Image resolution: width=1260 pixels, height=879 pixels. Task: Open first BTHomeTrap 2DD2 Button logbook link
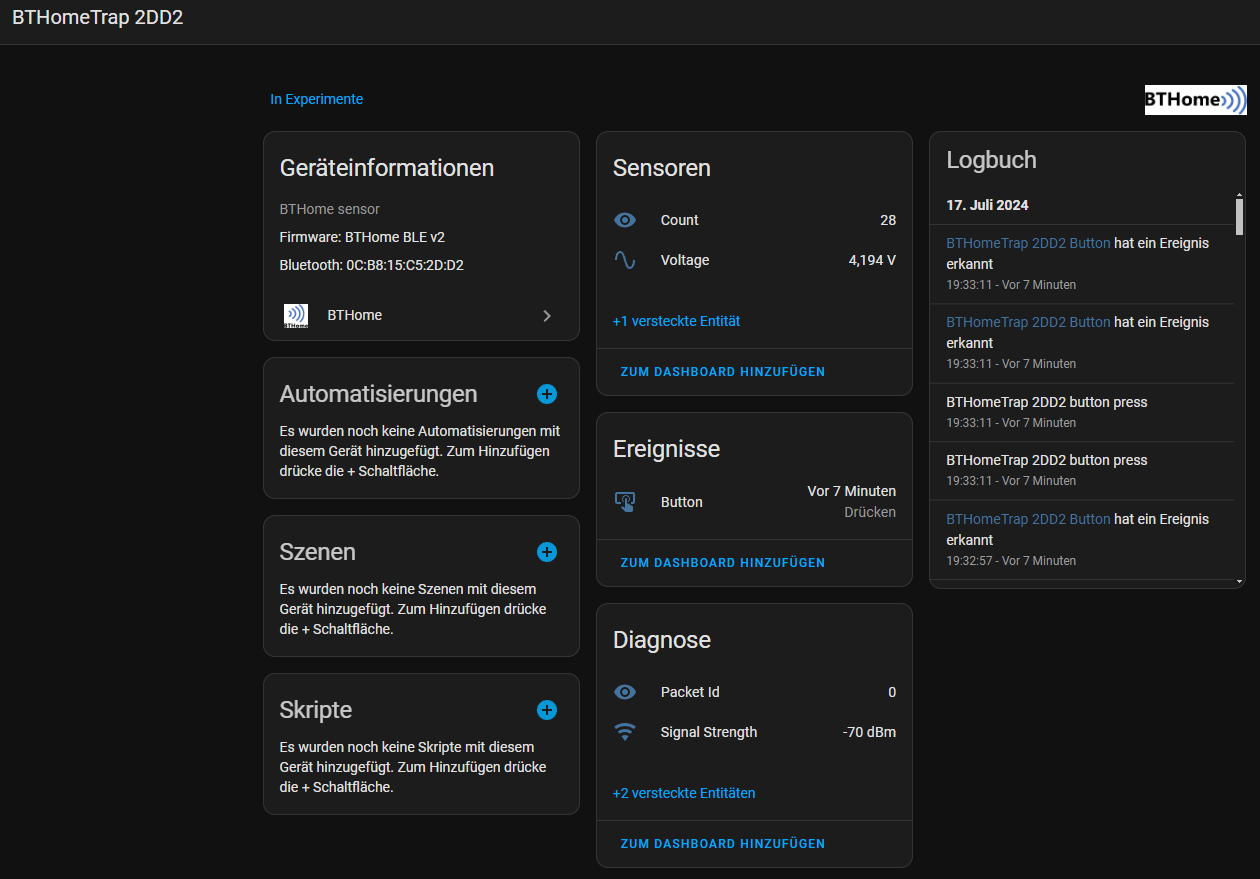point(1028,243)
